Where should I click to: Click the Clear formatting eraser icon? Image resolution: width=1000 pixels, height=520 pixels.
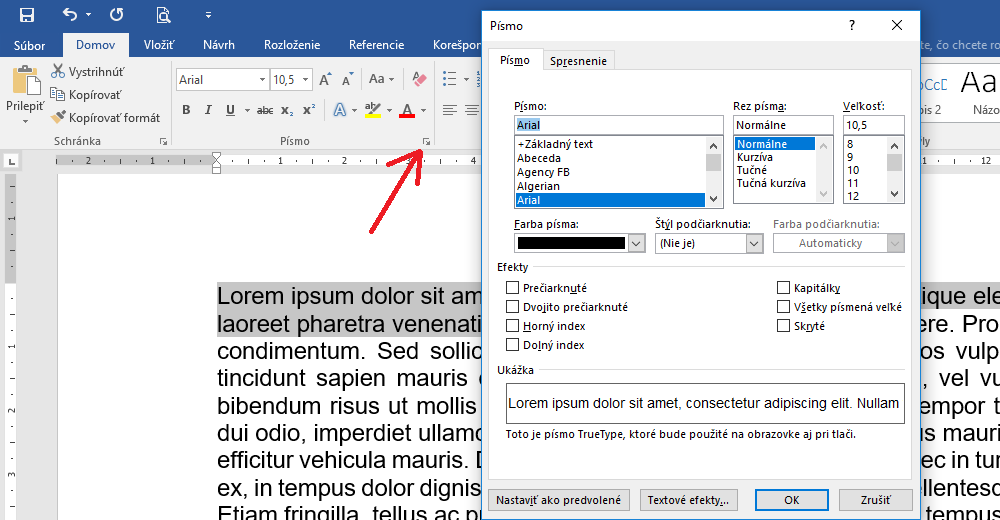pyautogui.click(x=419, y=79)
